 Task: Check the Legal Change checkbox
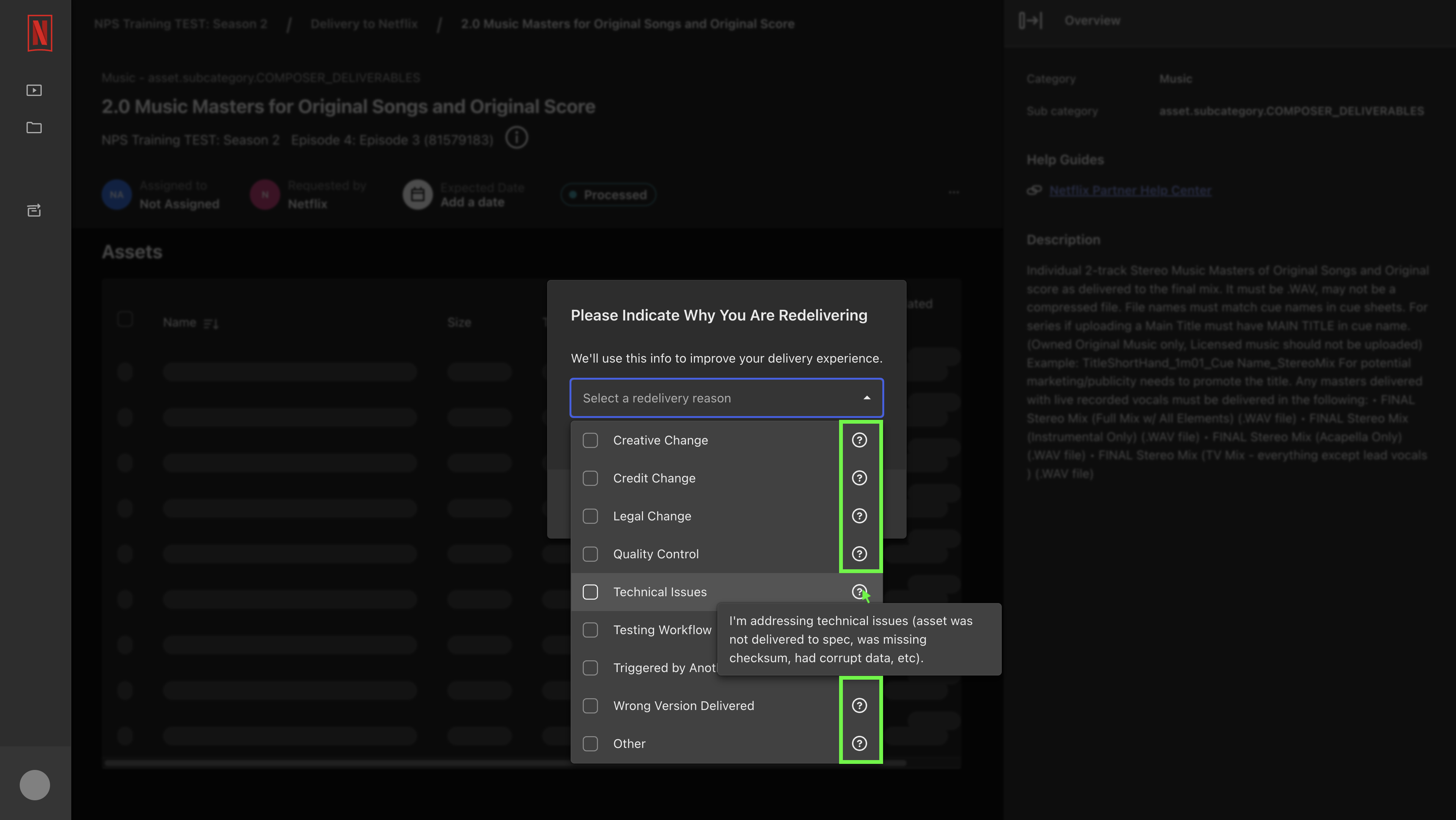tap(590, 516)
